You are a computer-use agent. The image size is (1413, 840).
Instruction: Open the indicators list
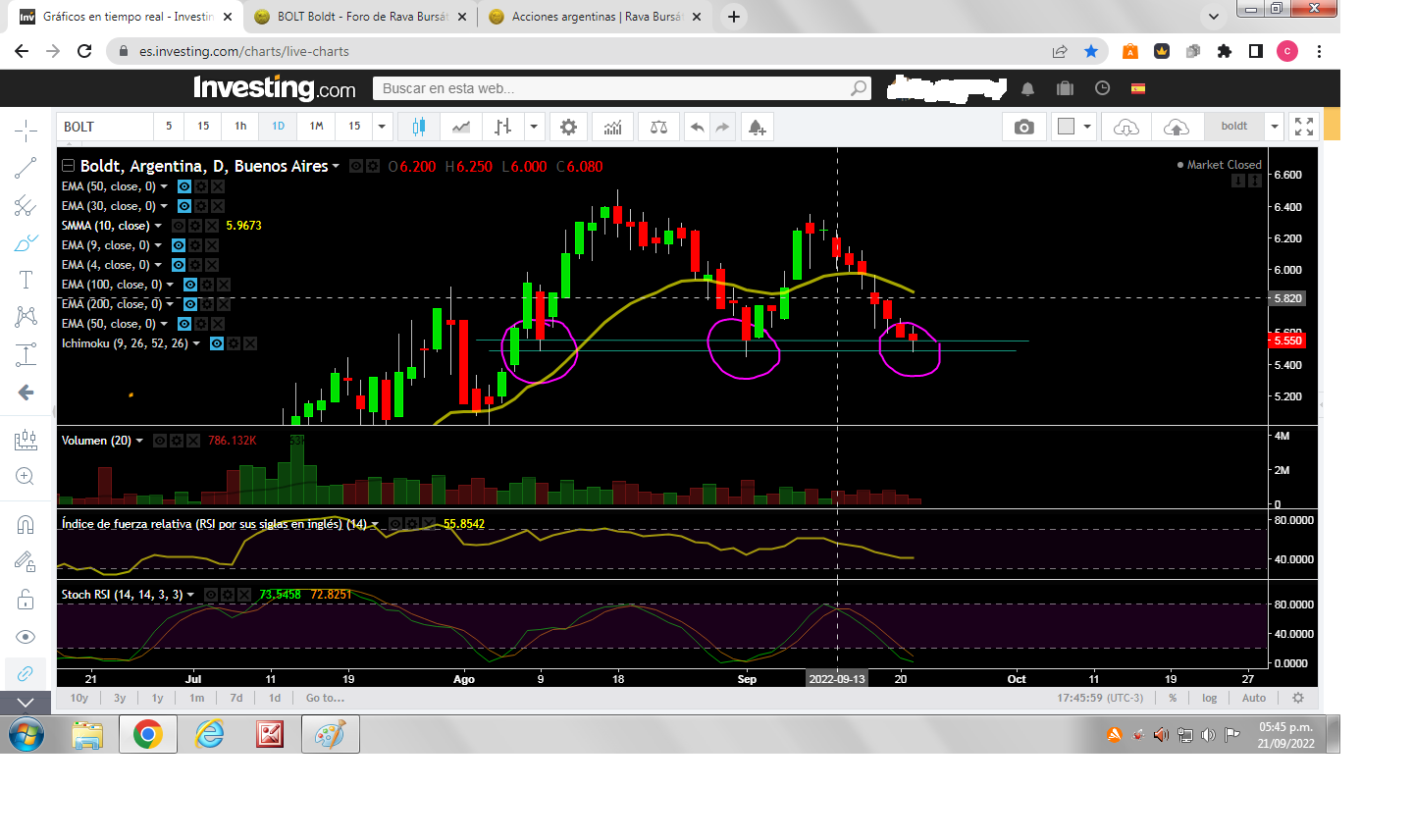pos(612,127)
